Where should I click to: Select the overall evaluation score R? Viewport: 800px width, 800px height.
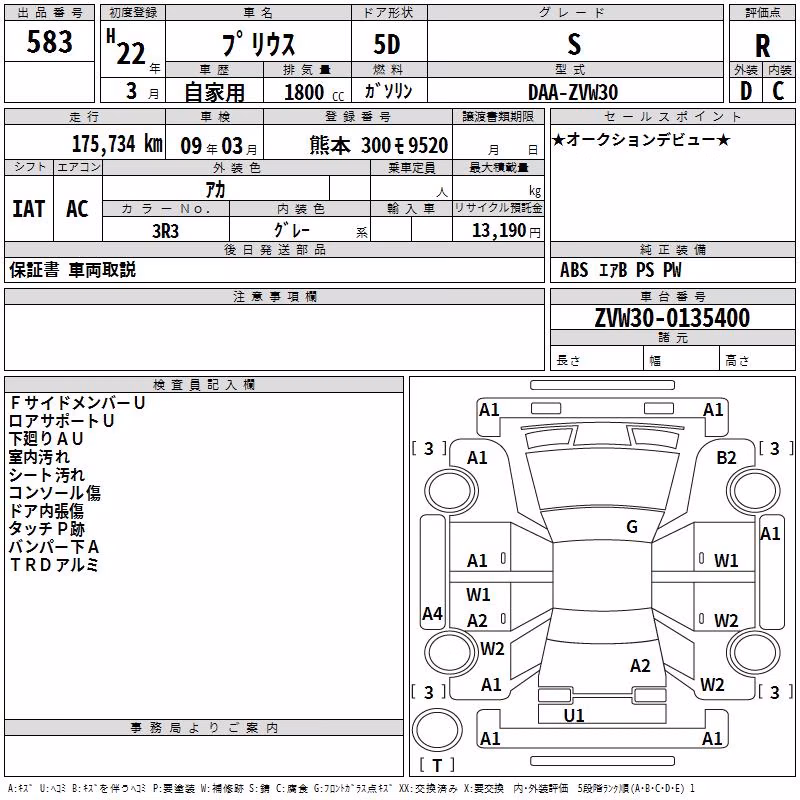(762, 46)
